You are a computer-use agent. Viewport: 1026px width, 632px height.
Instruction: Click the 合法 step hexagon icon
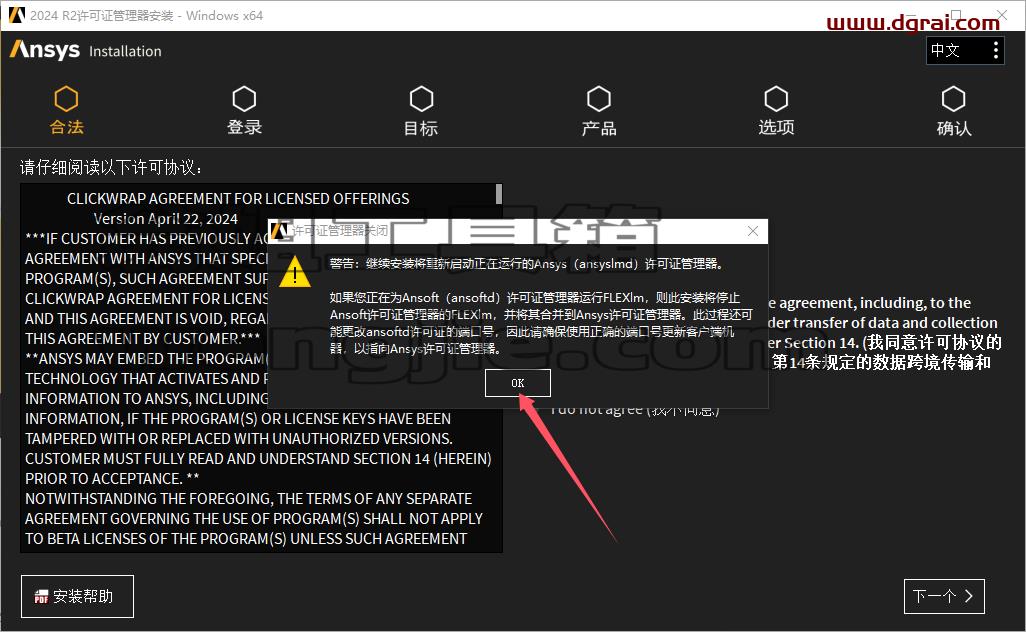pos(66,99)
